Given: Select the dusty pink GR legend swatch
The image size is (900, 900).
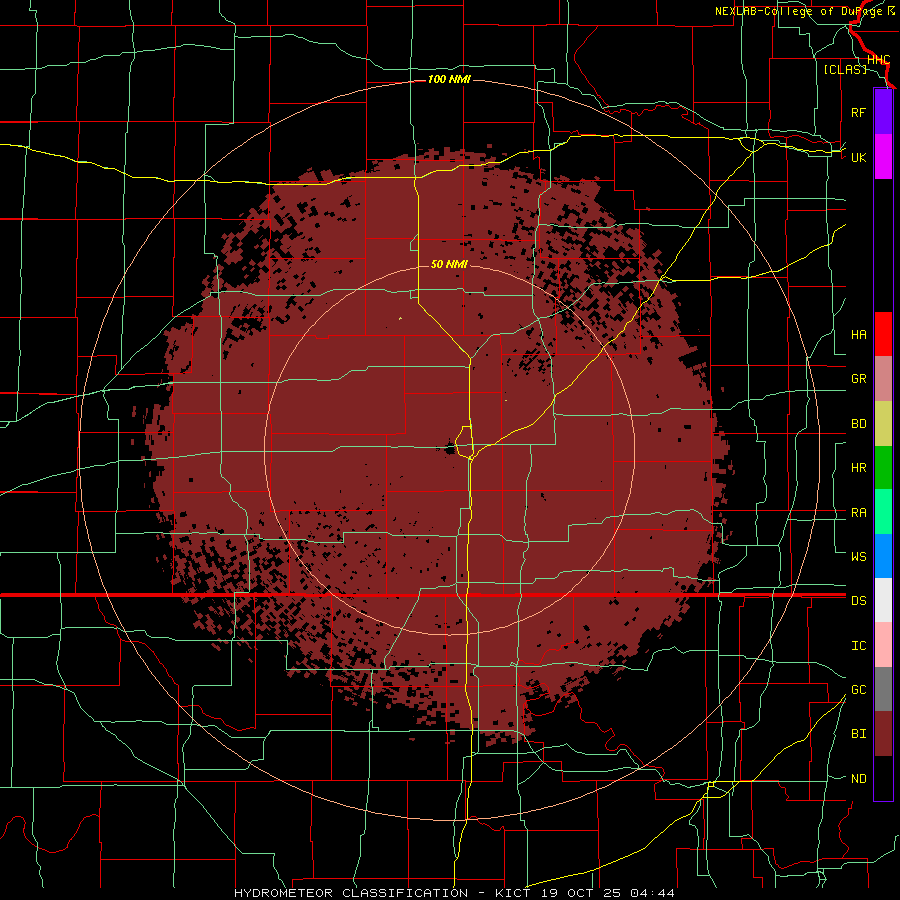Looking at the screenshot, I should tap(883, 379).
